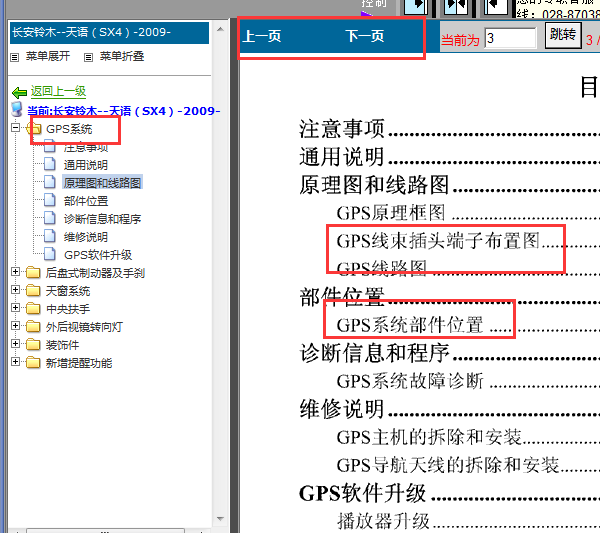Screen dimensions: 600x533
Task: Click the 跳转 jump button
Action: [563, 35]
